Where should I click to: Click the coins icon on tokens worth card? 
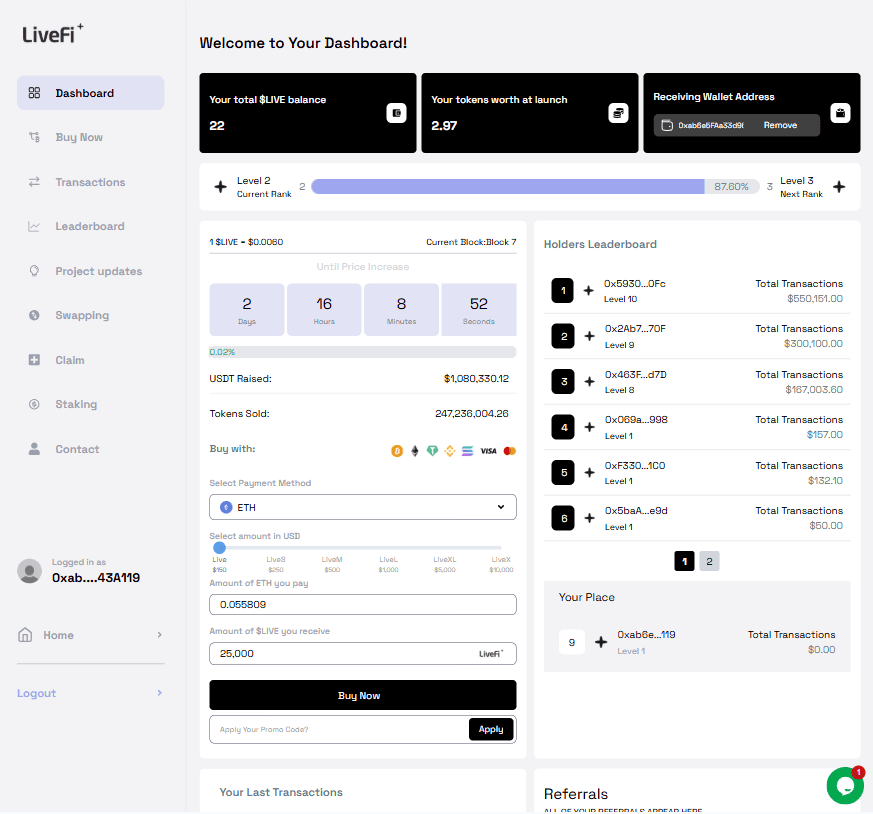(x=618, y=113)
